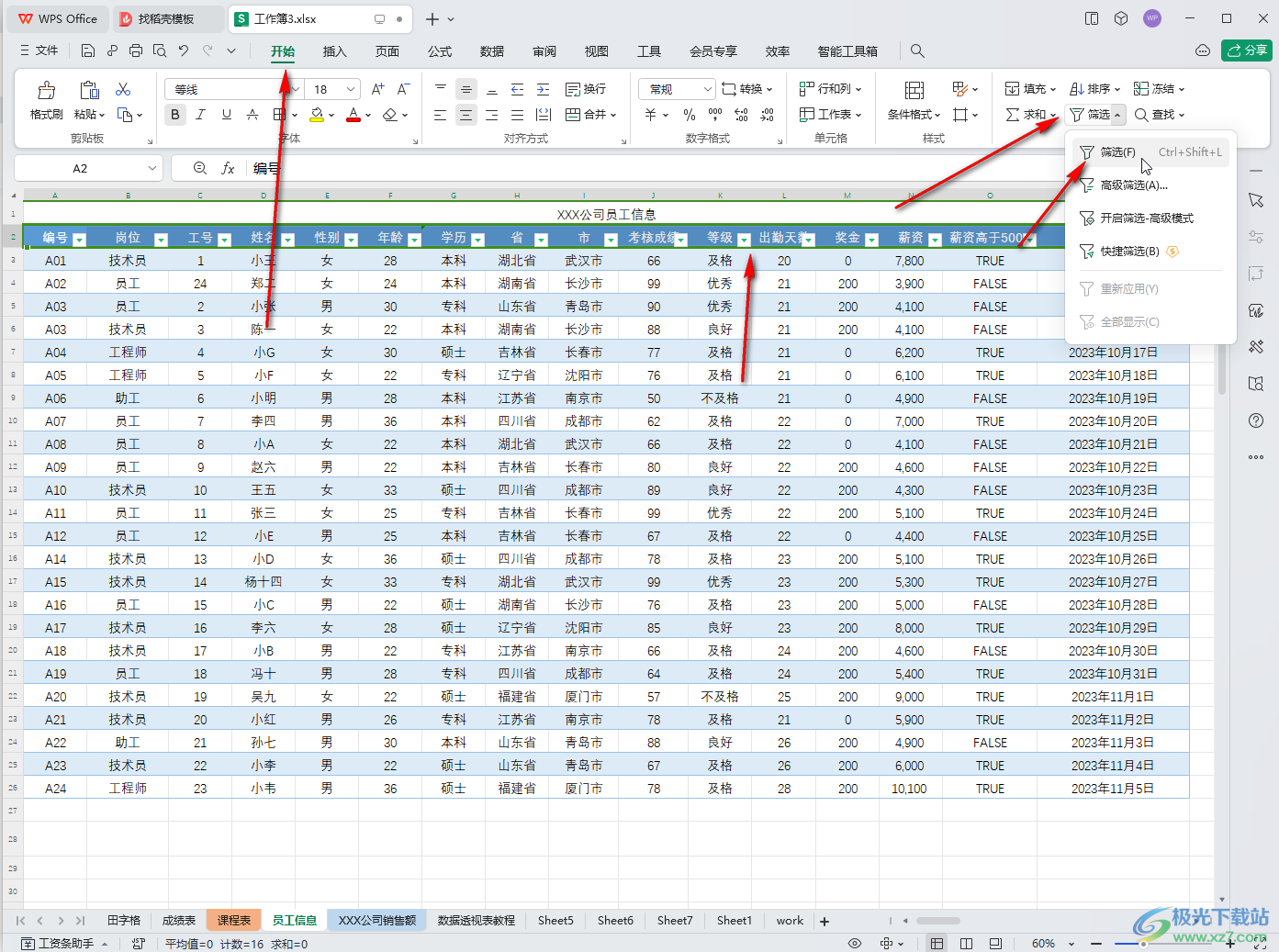Click the selection pane arrow sidebar icon

(x=1256, y=200)
